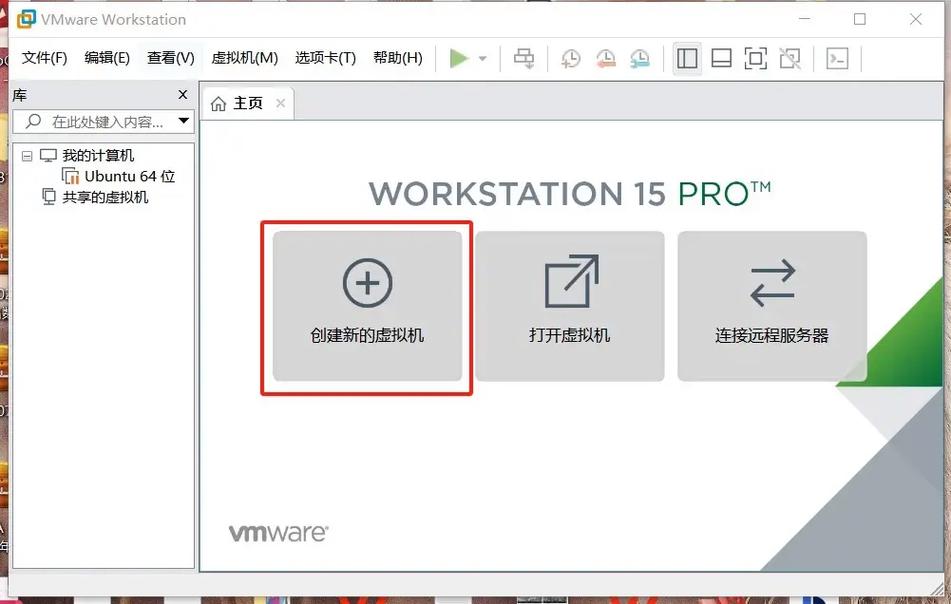Open the library search filter dropdown arrow

click(x=183, y=121)
